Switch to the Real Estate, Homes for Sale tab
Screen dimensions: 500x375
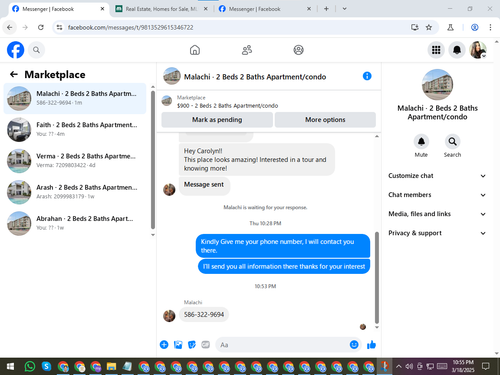[x=162, y=9]
